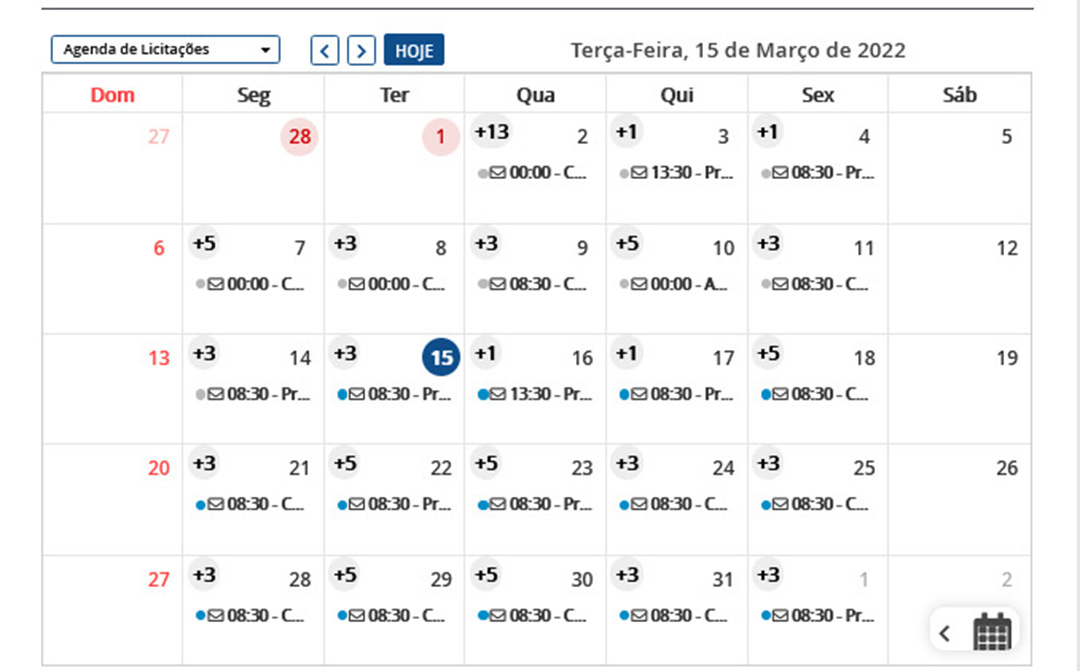
Task: Select highlighted date 28 in February
Action: point(299,136)
